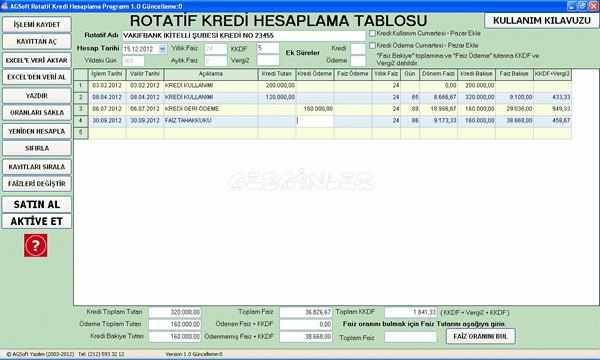The width and height of the screenshot is (600, 360).
Task: Click the Toplam KKDF value field
Action: pos(411,312)
